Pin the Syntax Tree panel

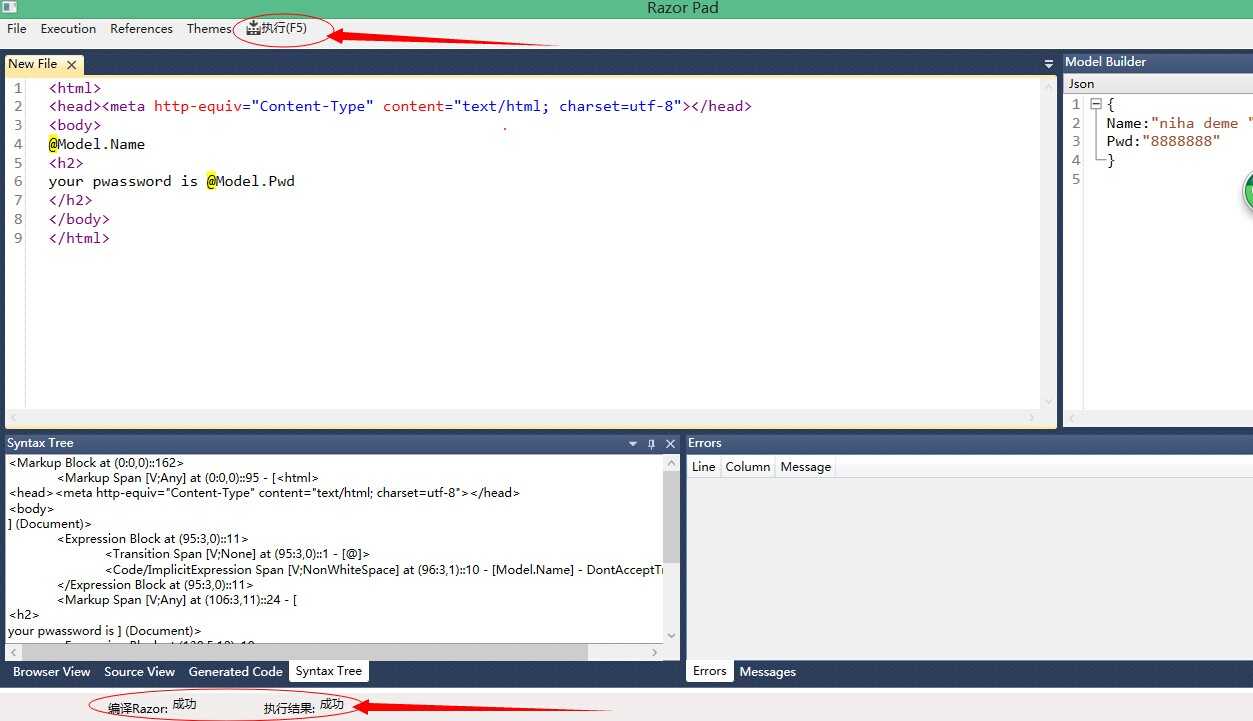[x=652, y=444]
